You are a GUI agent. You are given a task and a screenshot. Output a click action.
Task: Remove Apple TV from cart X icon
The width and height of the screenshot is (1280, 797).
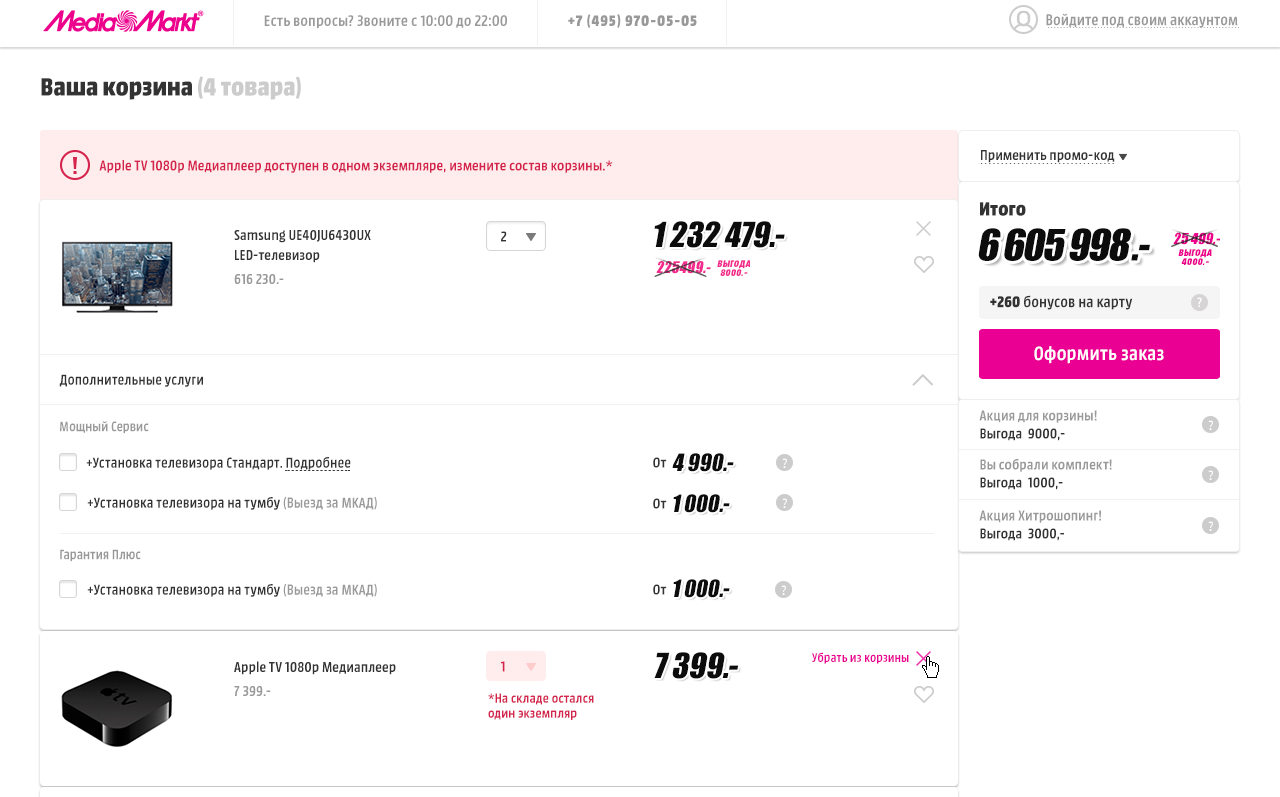(923, 658)
